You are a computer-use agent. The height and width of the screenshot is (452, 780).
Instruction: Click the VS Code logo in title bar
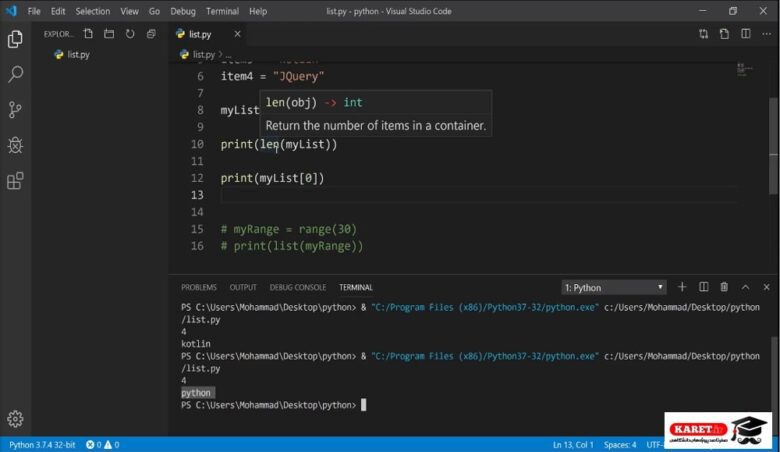coord(11,10)
